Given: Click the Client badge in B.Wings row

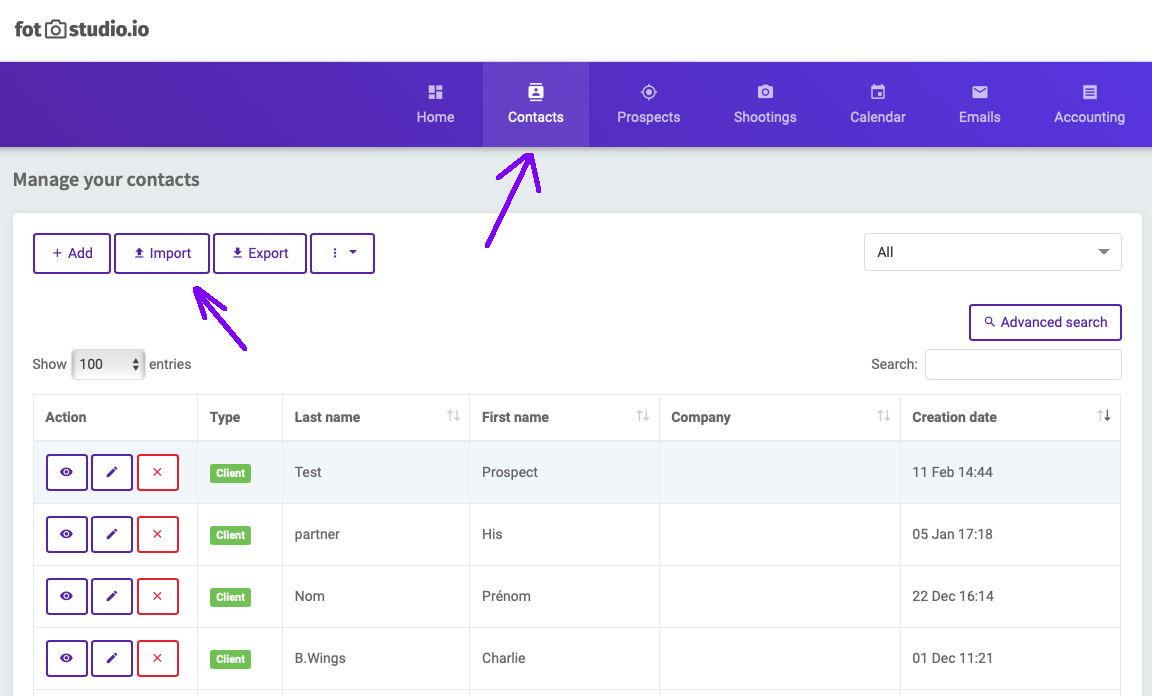Looking at the screenshot, I should click(230, 659).
